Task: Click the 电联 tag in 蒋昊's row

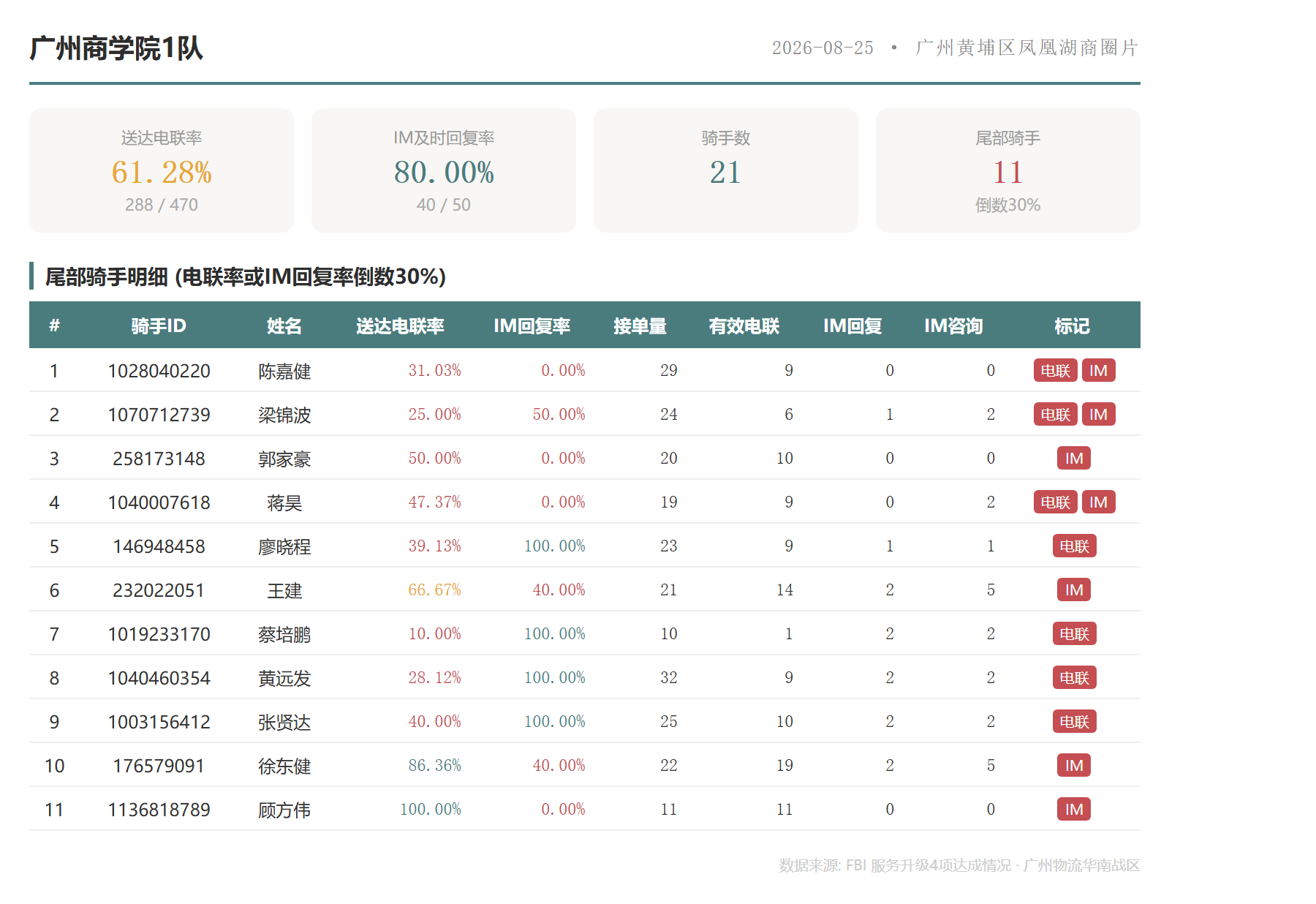Action: pyautogui.click(x=1056, y=502)
